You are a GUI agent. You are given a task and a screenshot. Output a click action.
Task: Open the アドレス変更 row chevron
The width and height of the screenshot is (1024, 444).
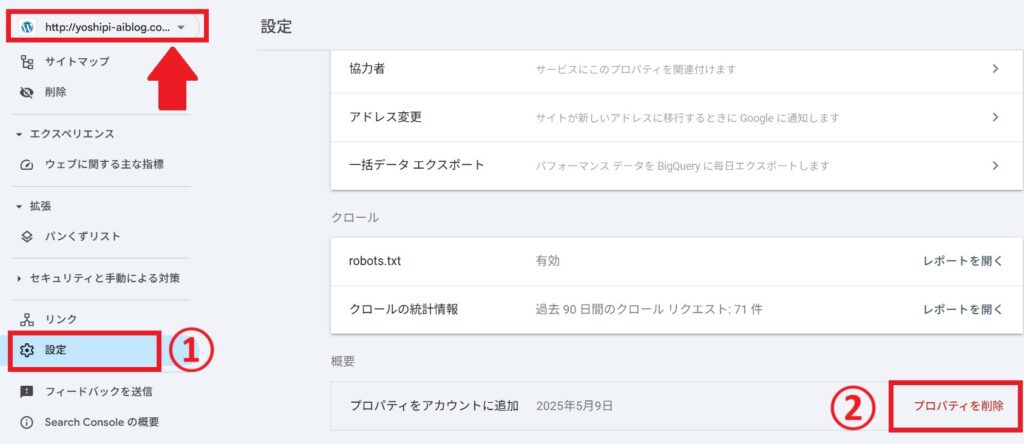point(995,118)
